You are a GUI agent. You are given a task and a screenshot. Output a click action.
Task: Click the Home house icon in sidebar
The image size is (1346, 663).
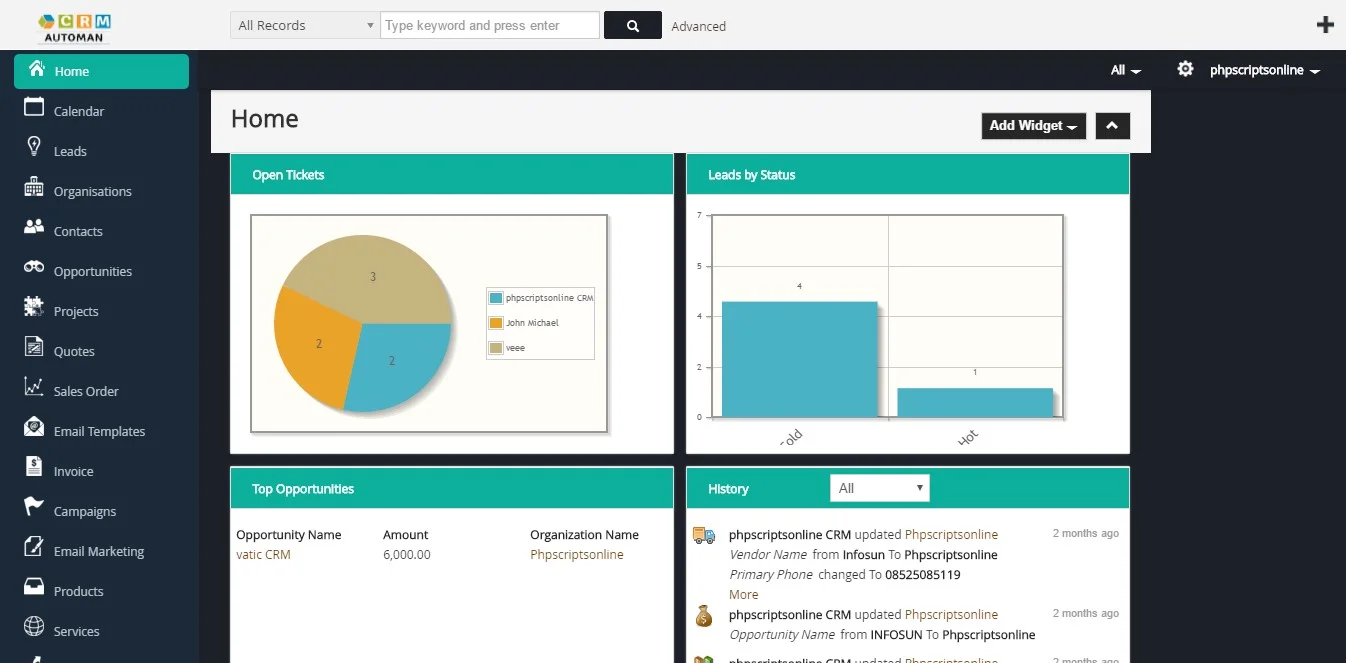coord(37,69)
